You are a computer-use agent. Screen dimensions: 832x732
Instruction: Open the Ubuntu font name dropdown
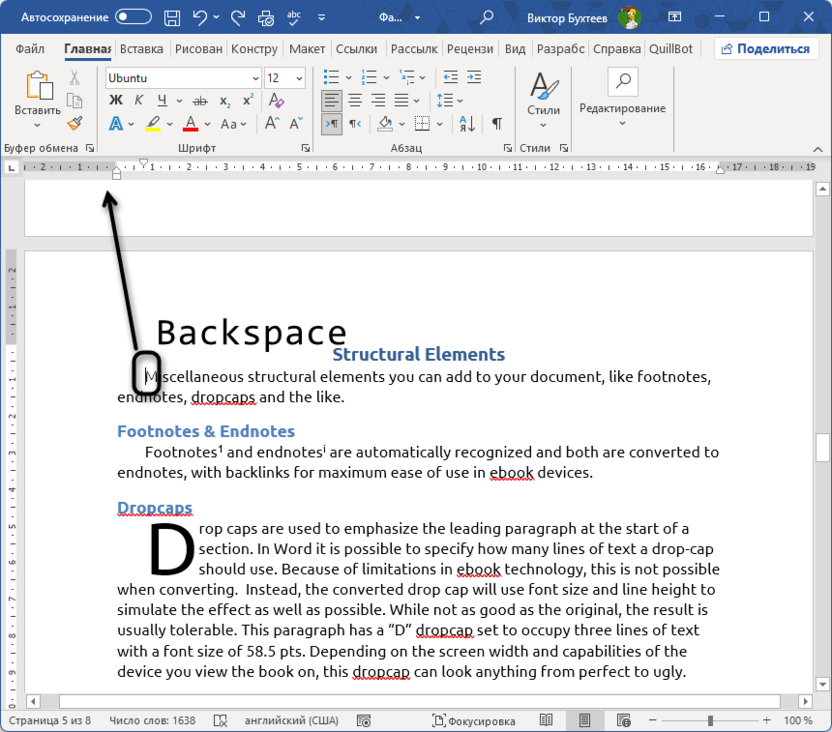[255, 78]
